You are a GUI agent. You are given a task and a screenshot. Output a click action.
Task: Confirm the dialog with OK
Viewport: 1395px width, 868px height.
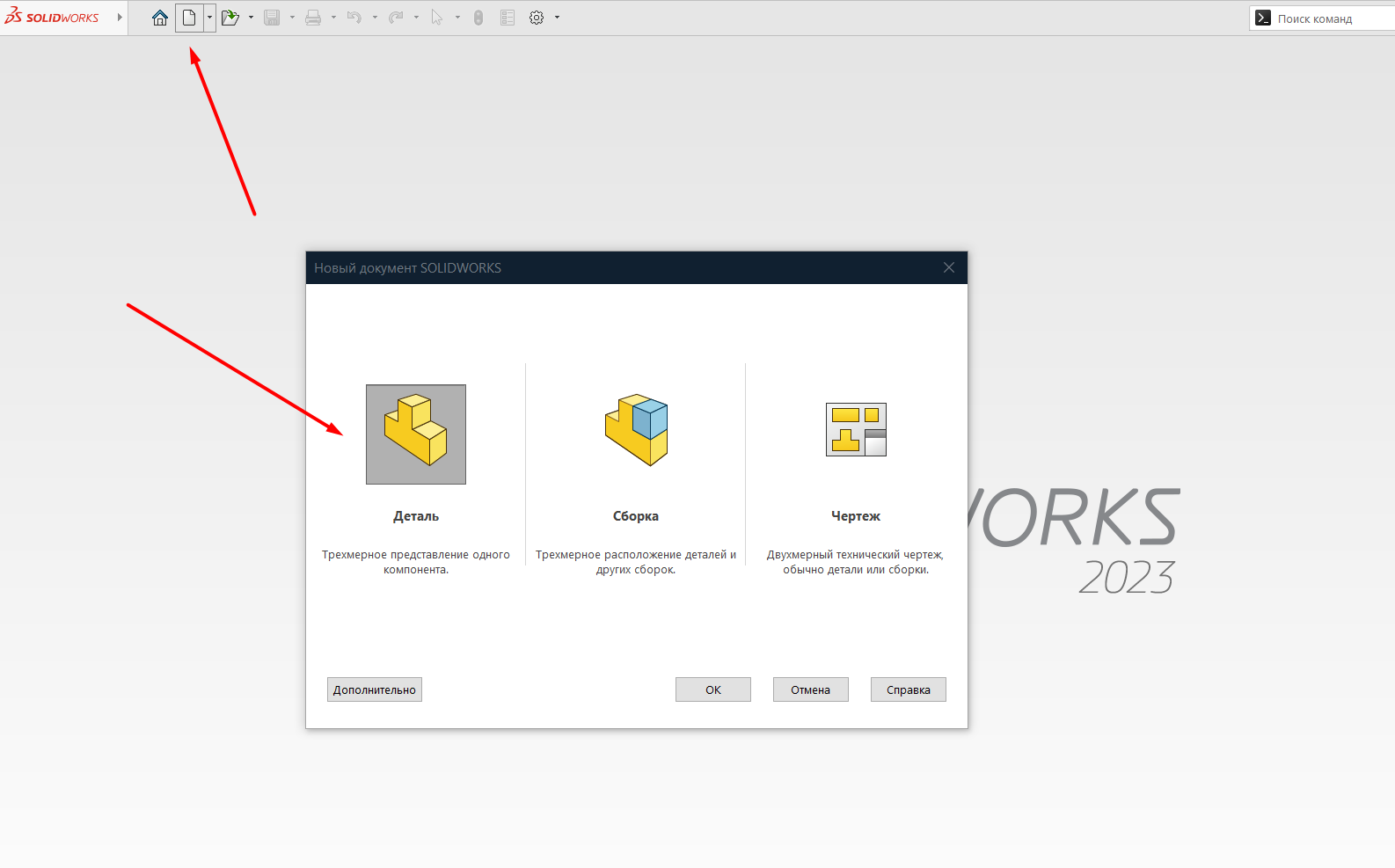click(x=713, y=689)
